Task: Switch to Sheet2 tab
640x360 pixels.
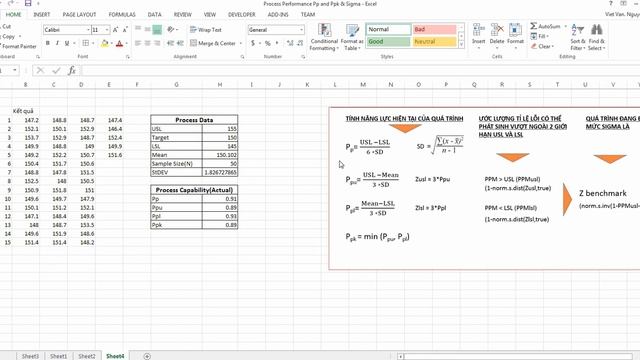Action: click(87, 356)
